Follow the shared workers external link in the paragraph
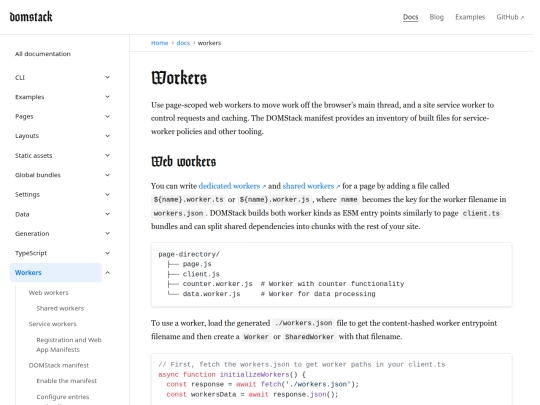Viewport: 540px width, 405px height. tap(311, 186)
